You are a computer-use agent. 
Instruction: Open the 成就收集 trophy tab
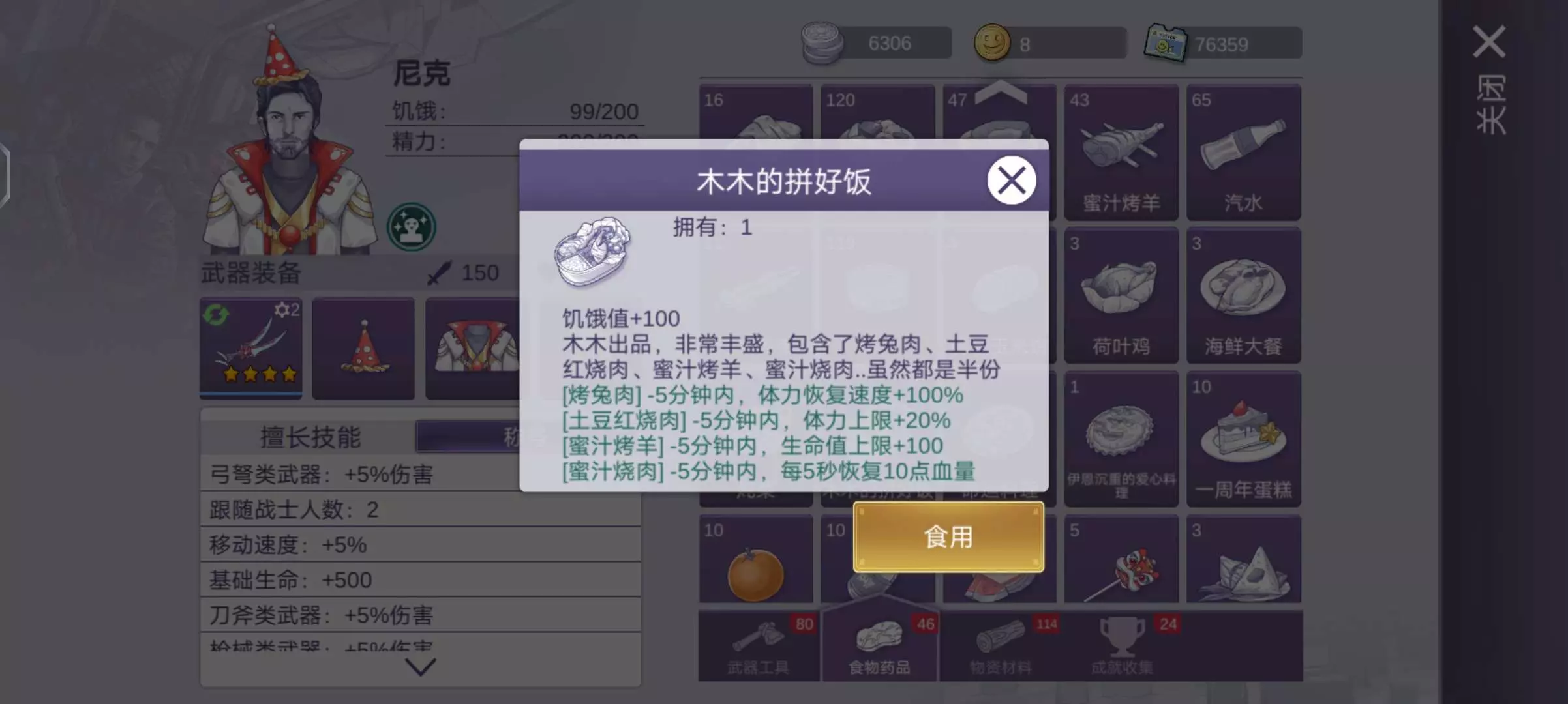(x=1123, y=646)
